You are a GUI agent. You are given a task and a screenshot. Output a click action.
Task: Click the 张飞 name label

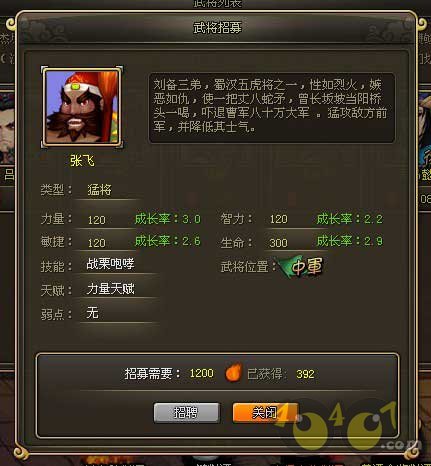click(82, 161)
